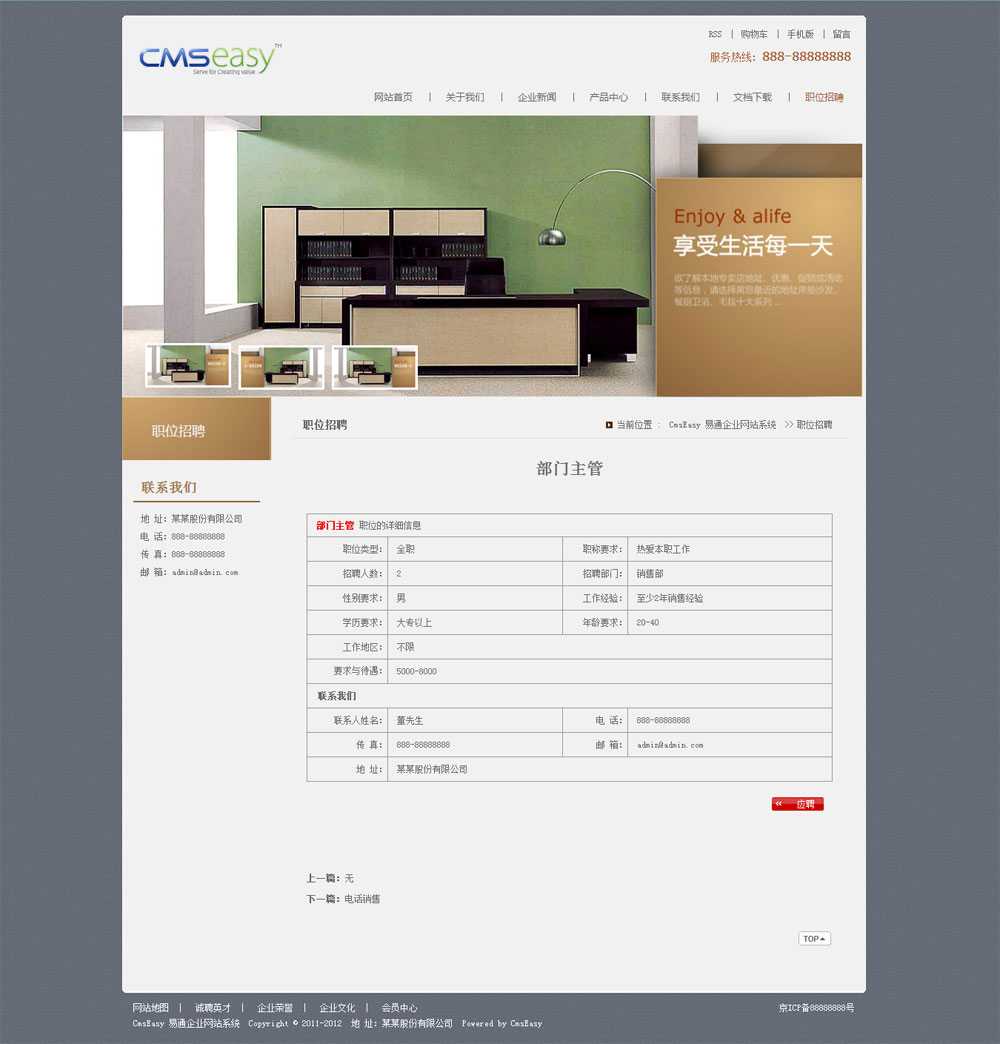Click 企业文化 in footer
The height and width of the screenshot is (1044, 1000).
tap(337, 1007)
